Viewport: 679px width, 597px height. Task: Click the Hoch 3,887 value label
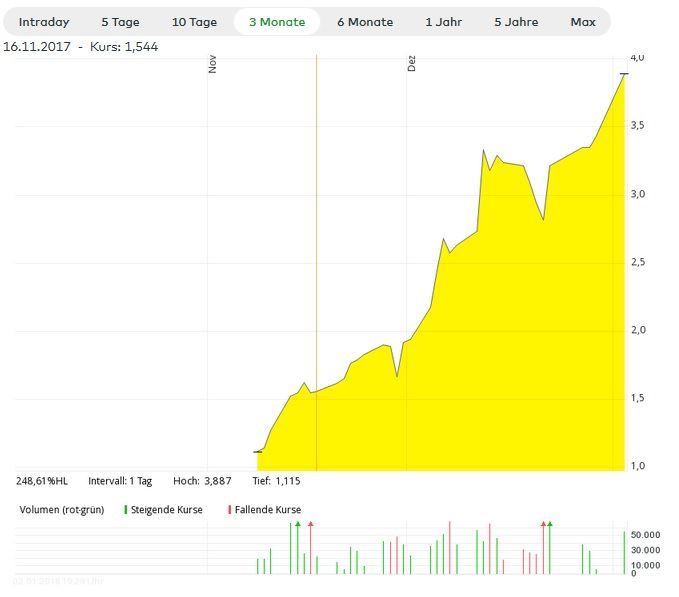202,481
